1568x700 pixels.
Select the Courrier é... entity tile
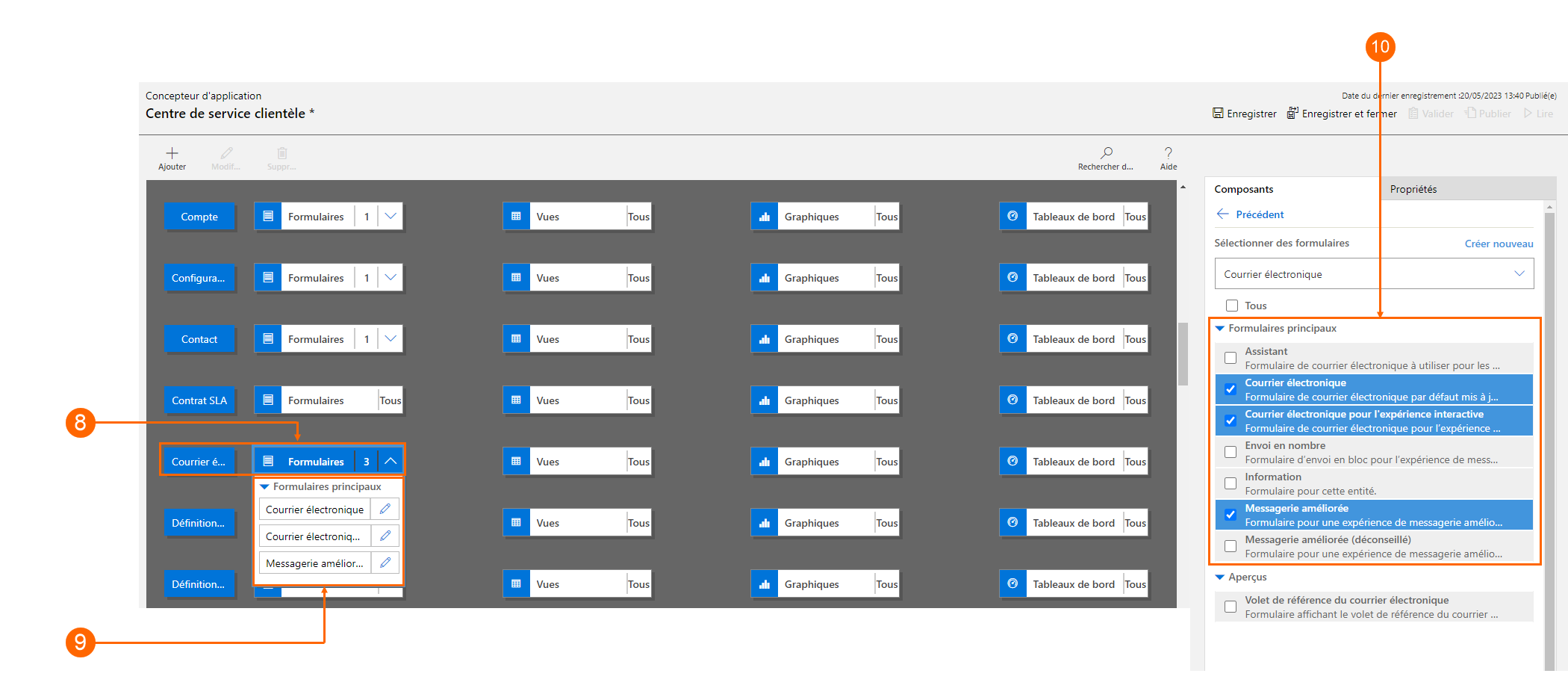click(199, 462)
